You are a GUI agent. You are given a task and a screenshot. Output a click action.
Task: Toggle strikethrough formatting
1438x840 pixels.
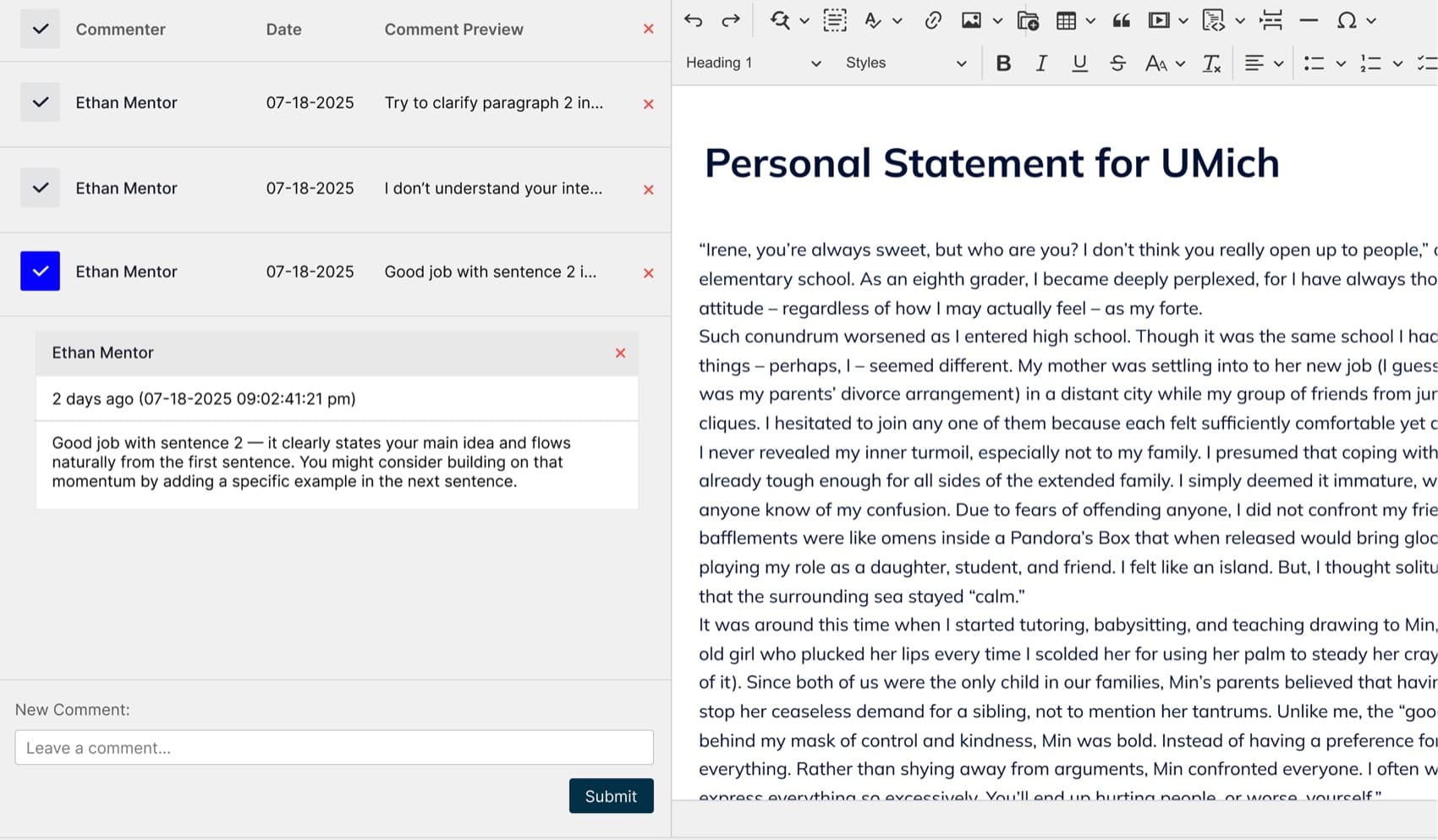(1117, 63)
